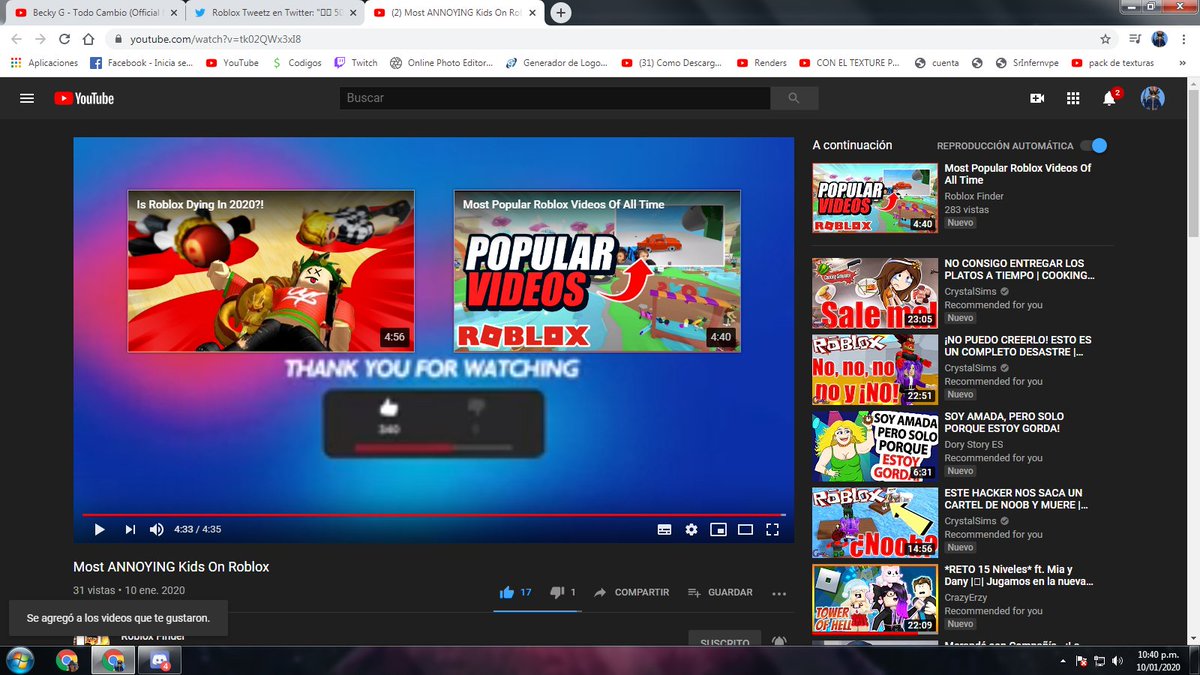Open the YouTube hamburger guide menu

click(27, 98)
